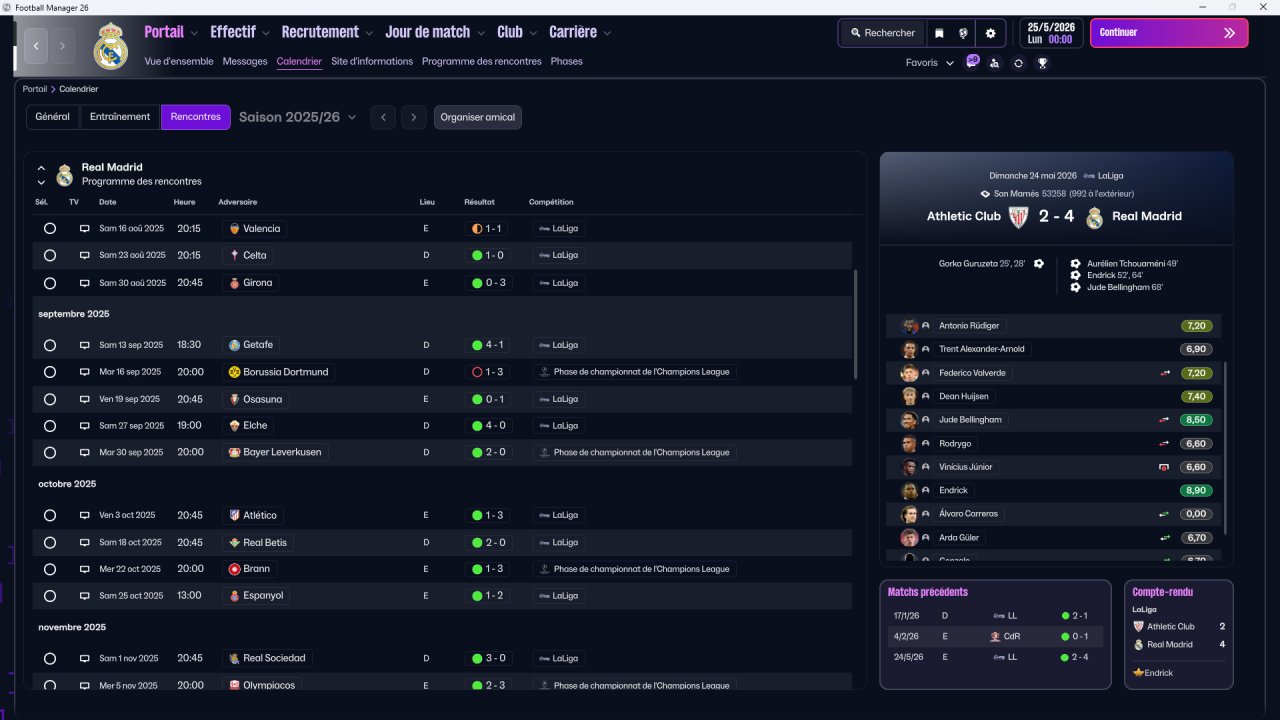Open the Programme des rencontres tab
Image resolution: width=1280 pixels, height=720 pixels.
[482, 62]
